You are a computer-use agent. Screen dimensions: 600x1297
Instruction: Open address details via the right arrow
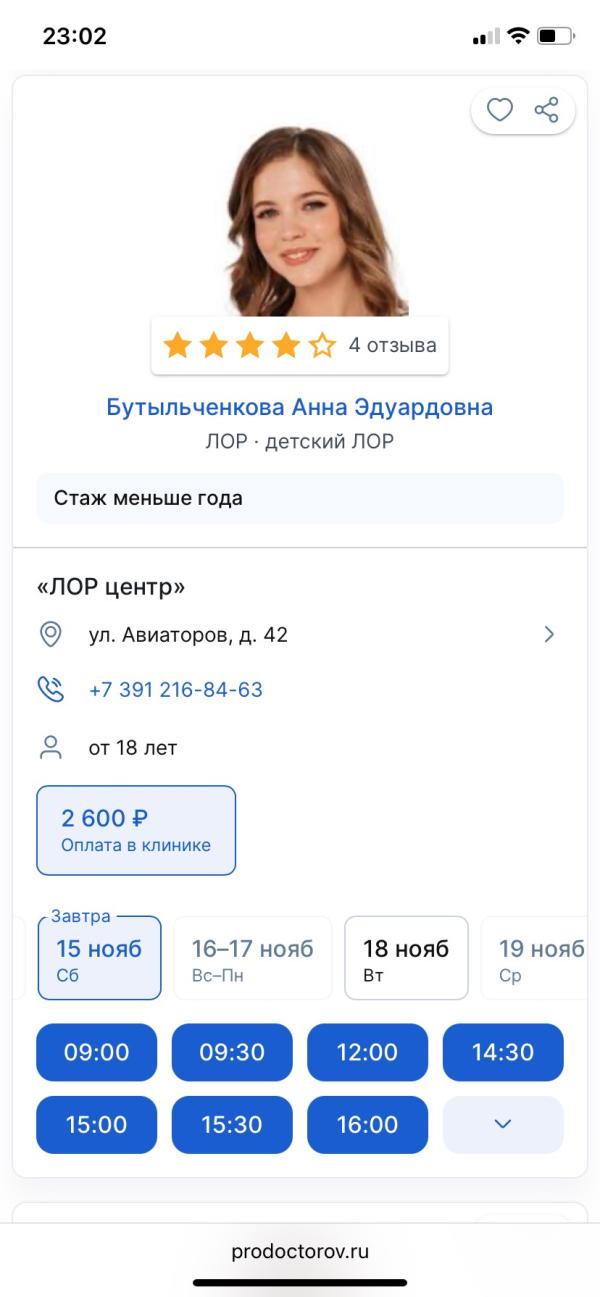pos(548,634)
